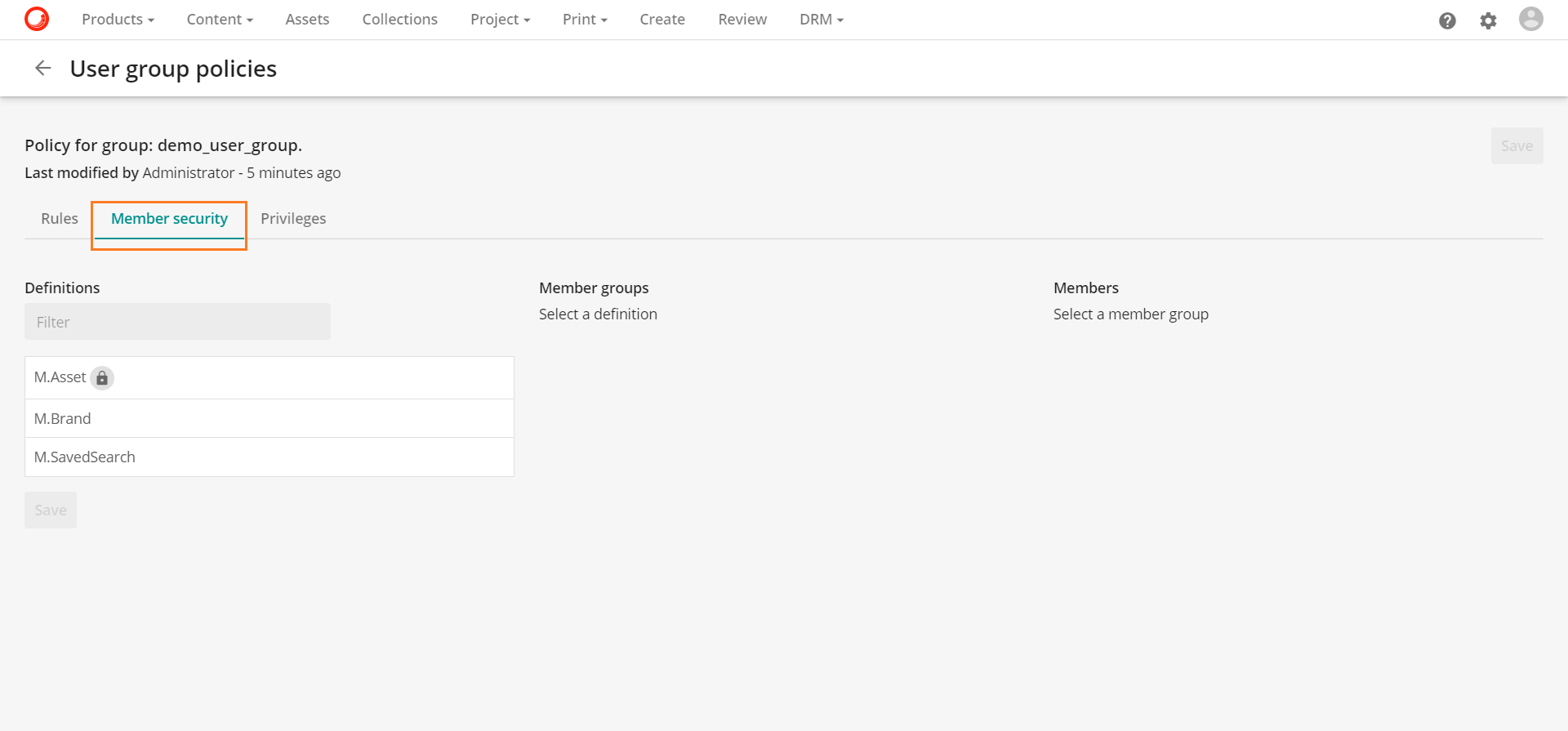
Task: Expand the Products dropdown menu
Action: click(x=118, y=20)
